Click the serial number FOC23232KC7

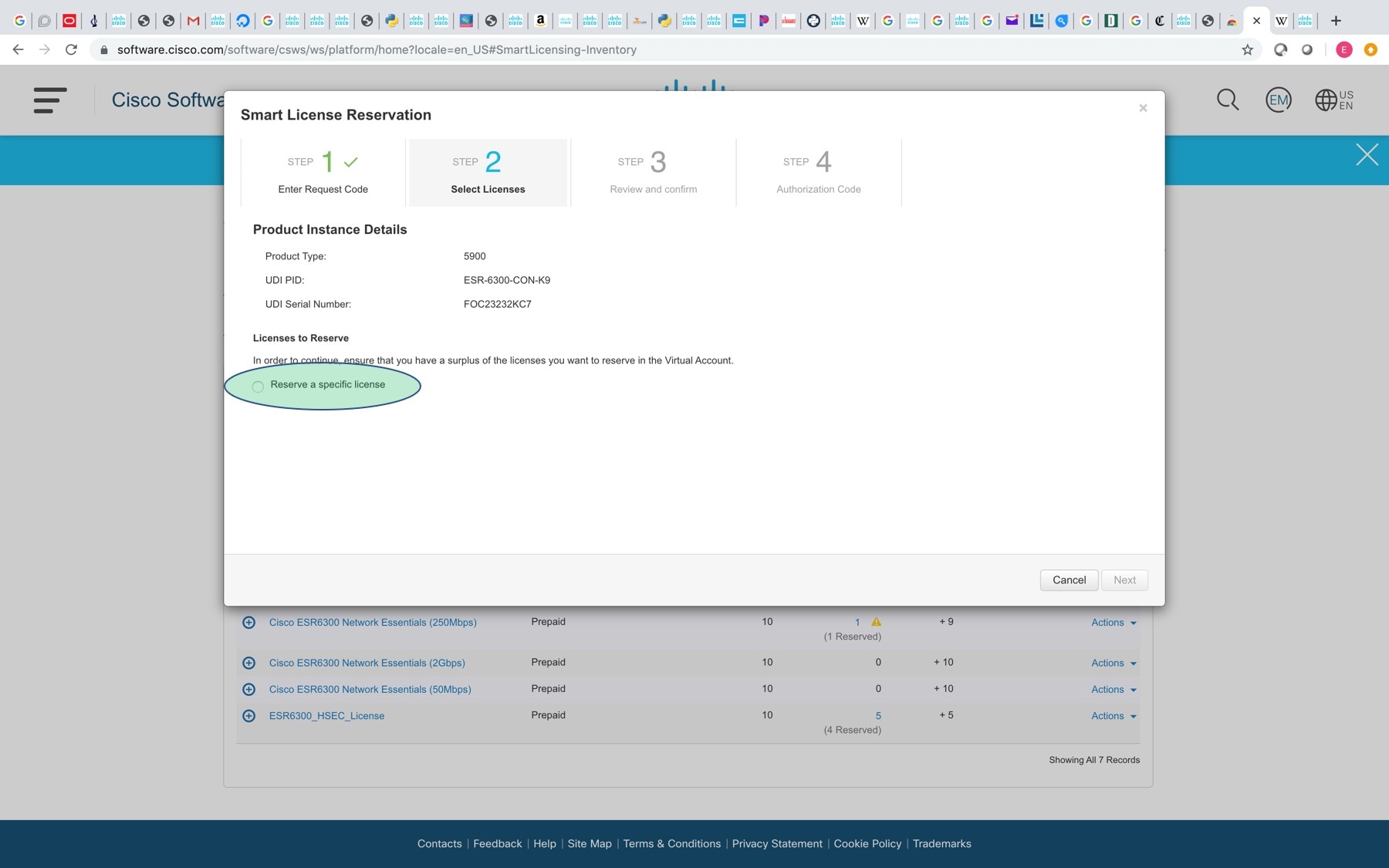[x=497, y=304]
